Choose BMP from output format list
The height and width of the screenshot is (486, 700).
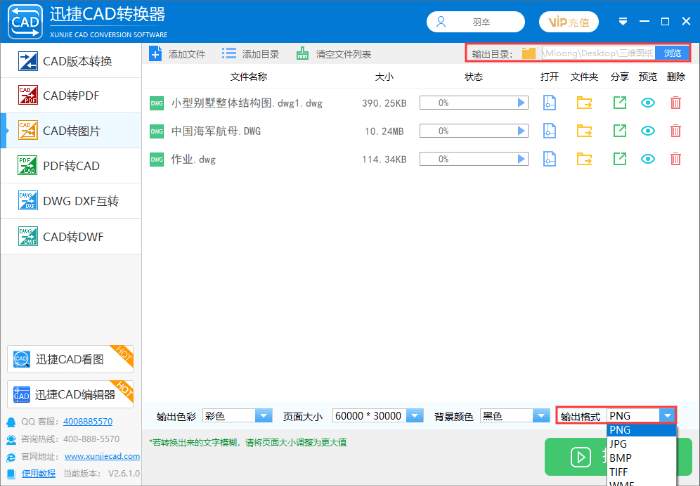(x=642, y=458)
